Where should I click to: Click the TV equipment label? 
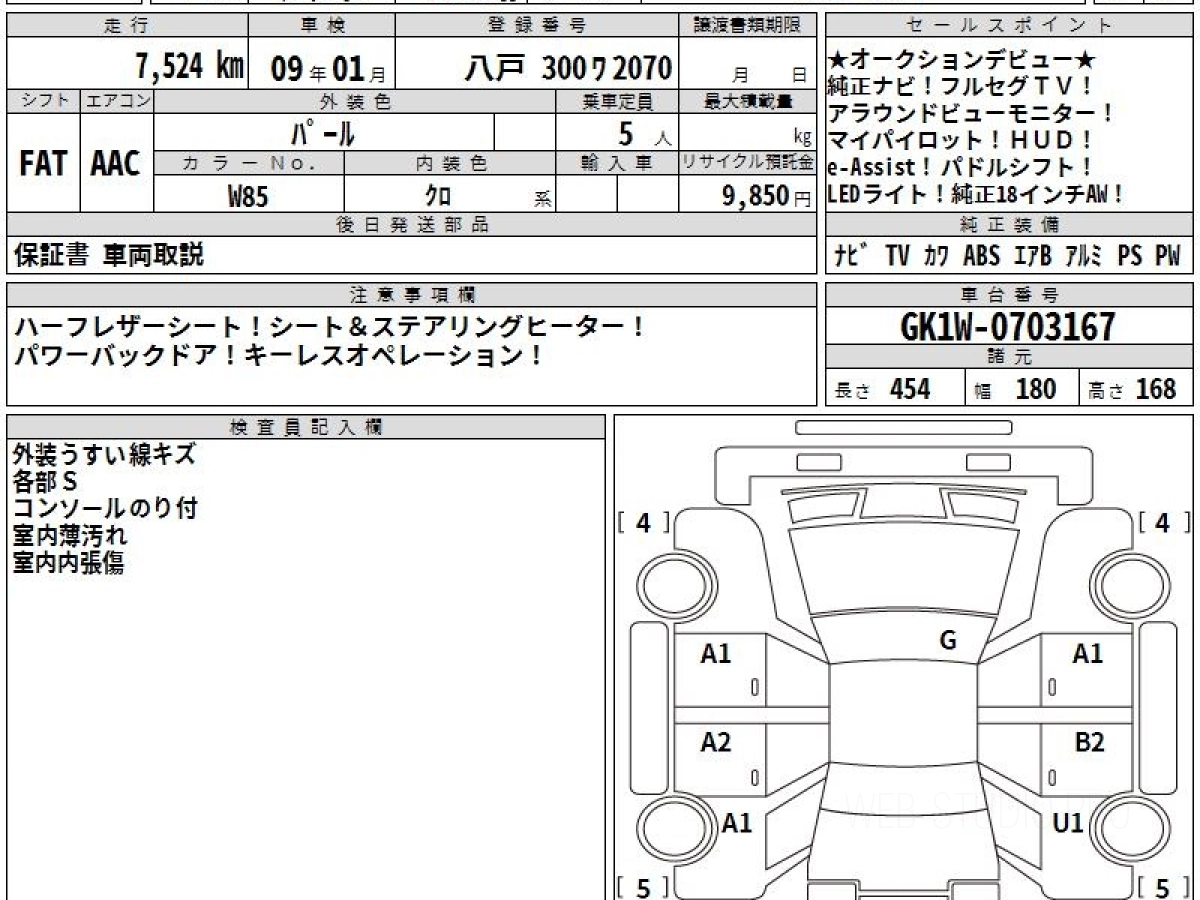pyautogui.click(x=897, y=256)
